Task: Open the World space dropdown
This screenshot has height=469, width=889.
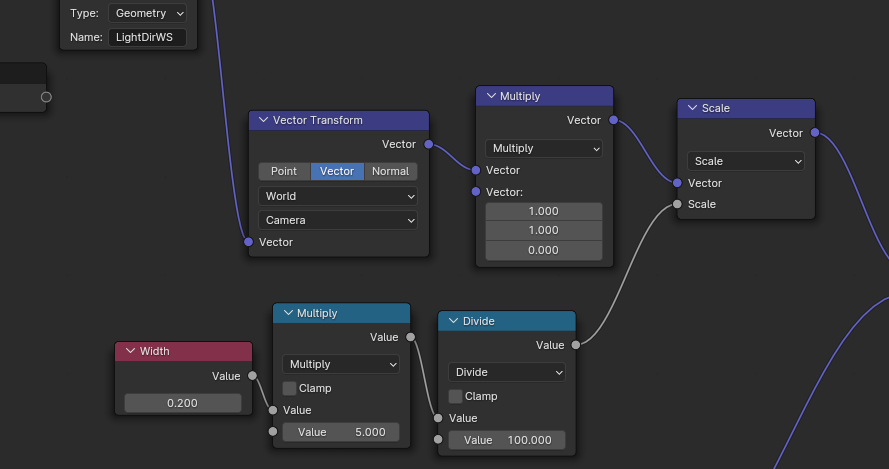Action: (338, 196)
